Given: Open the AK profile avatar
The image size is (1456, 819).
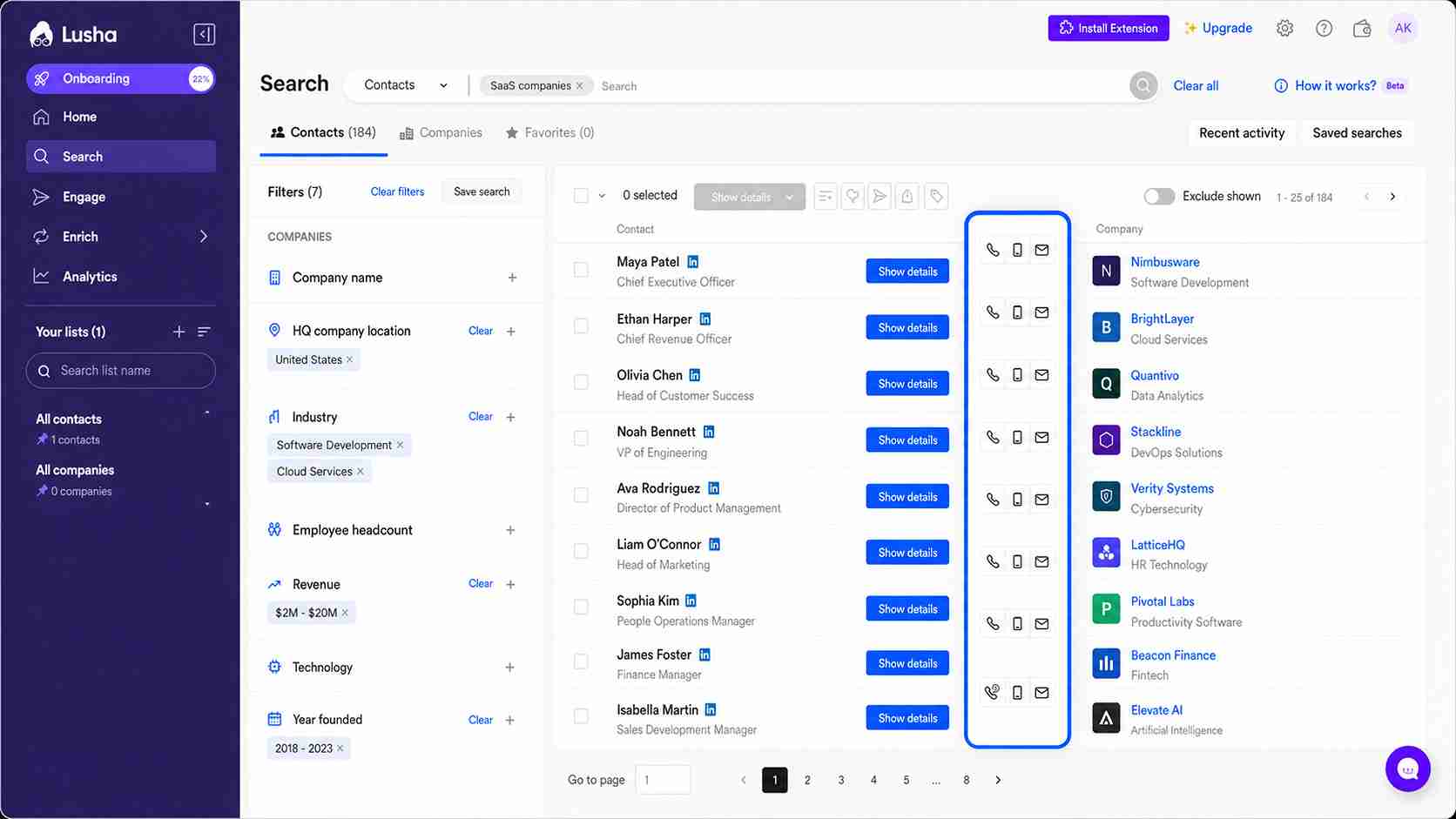Looking at the screenshot, I should [1403, 29].
